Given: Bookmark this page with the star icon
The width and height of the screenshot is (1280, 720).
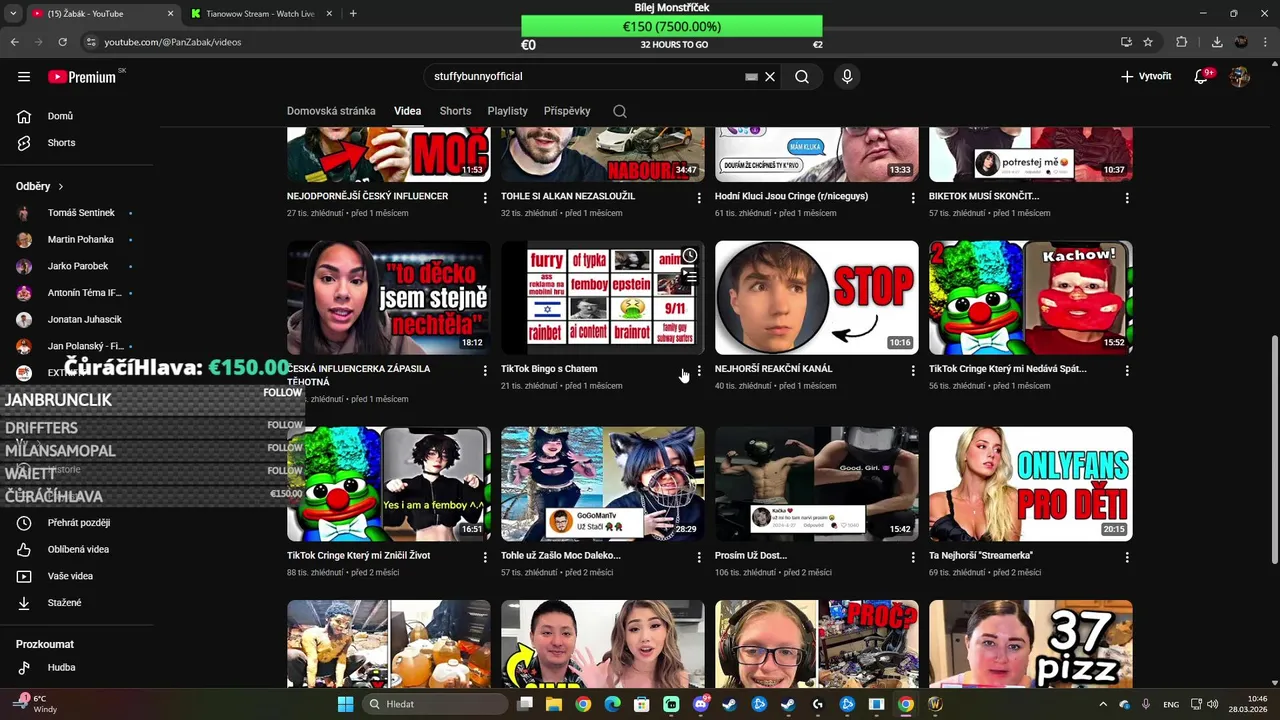Looking at the screenshot, I should point(1148,42).
